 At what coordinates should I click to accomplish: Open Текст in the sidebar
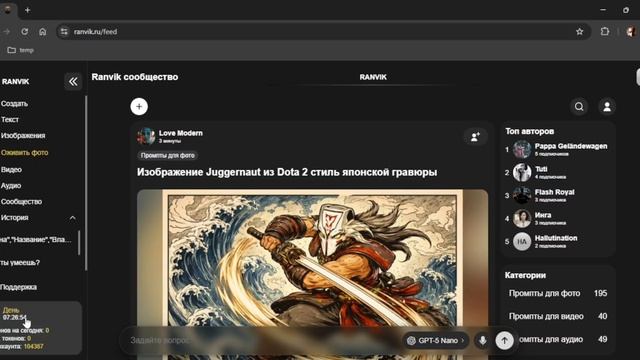pyautogui.click(x=10, y=120)
